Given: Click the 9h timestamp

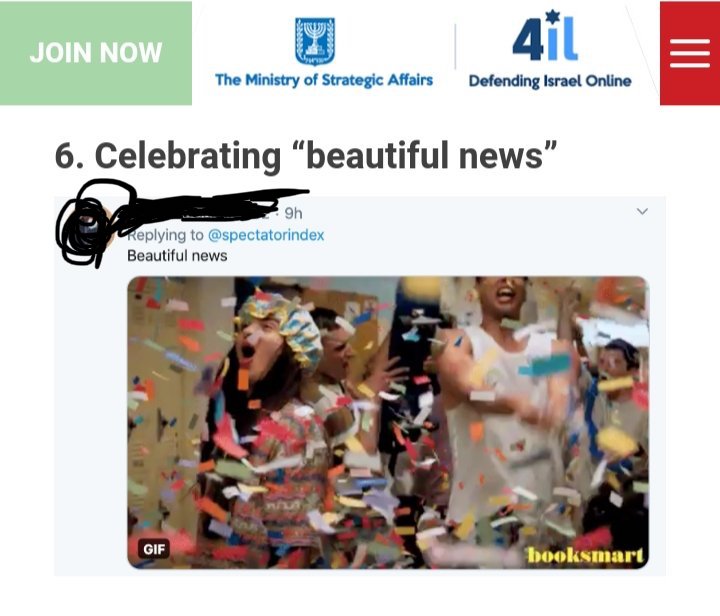Looking at the screenshot, I should (293, 213).
